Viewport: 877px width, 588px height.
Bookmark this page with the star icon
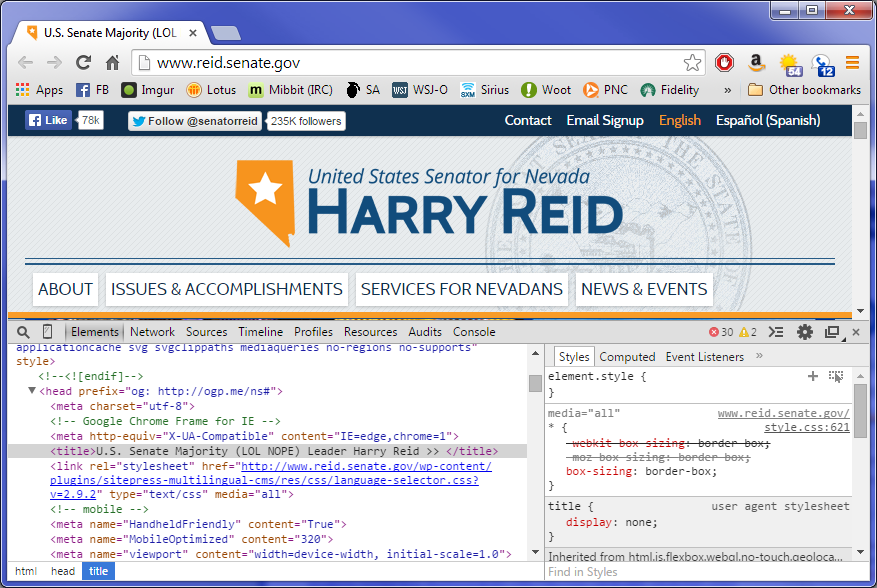pos(692,63)
